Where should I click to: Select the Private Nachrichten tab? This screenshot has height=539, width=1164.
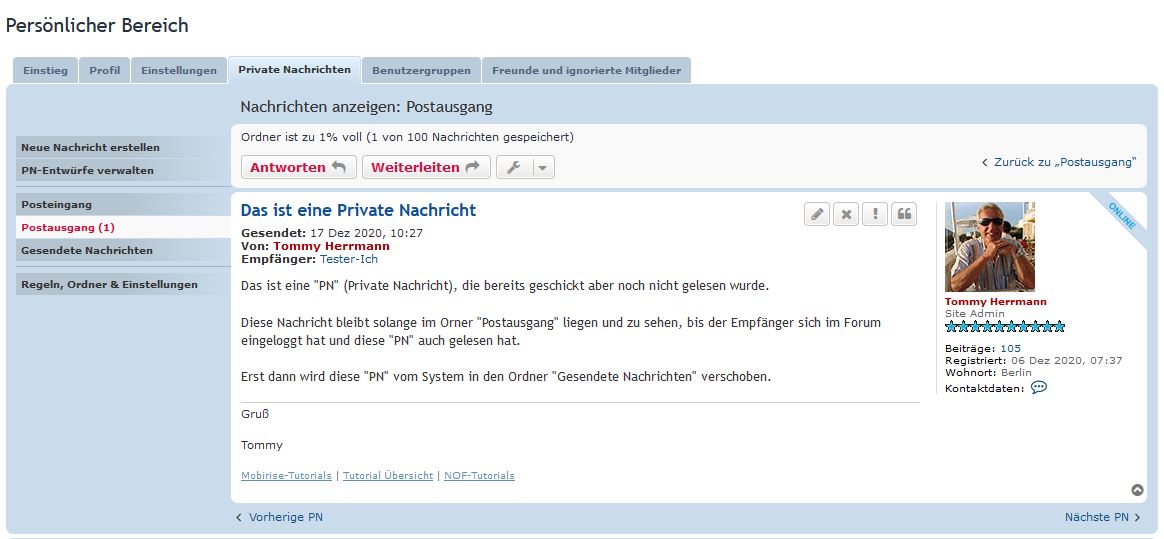295,70
